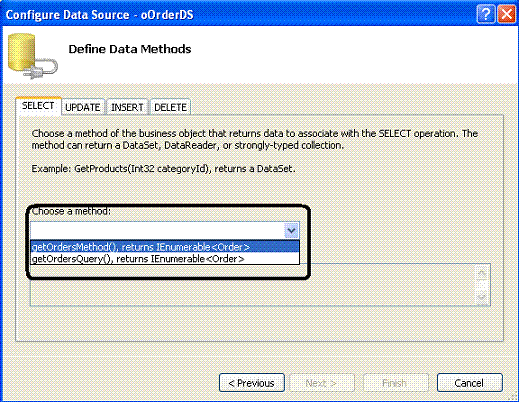Cancel the data source configuration
This screenshot has width=519, height=402.
[x=469, y=383]
